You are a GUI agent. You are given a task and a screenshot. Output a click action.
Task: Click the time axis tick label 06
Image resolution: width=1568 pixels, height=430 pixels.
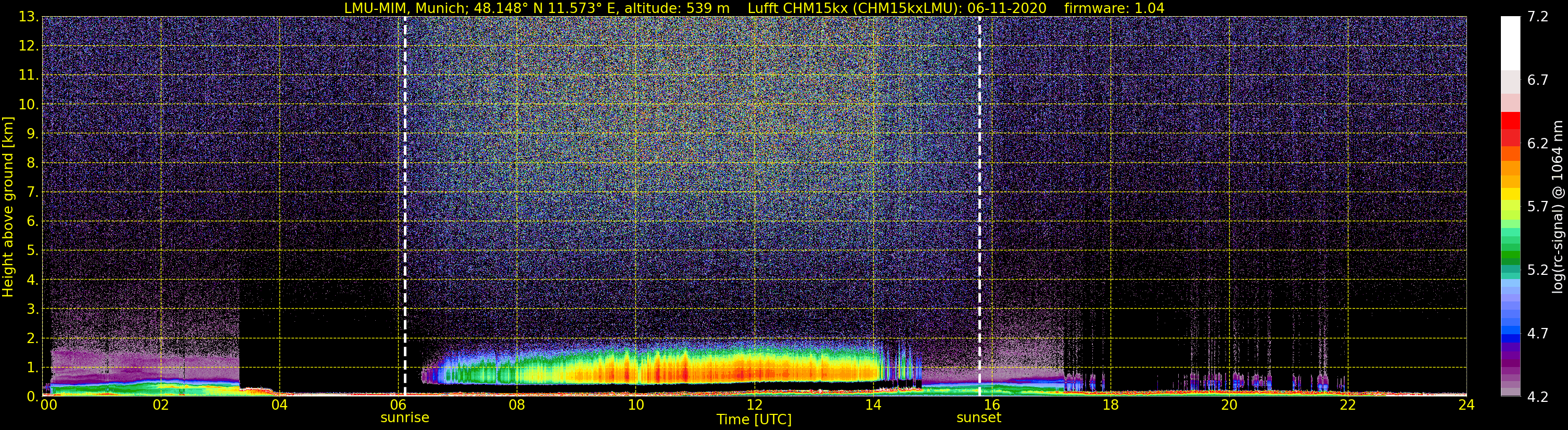[x=398, y=406]
